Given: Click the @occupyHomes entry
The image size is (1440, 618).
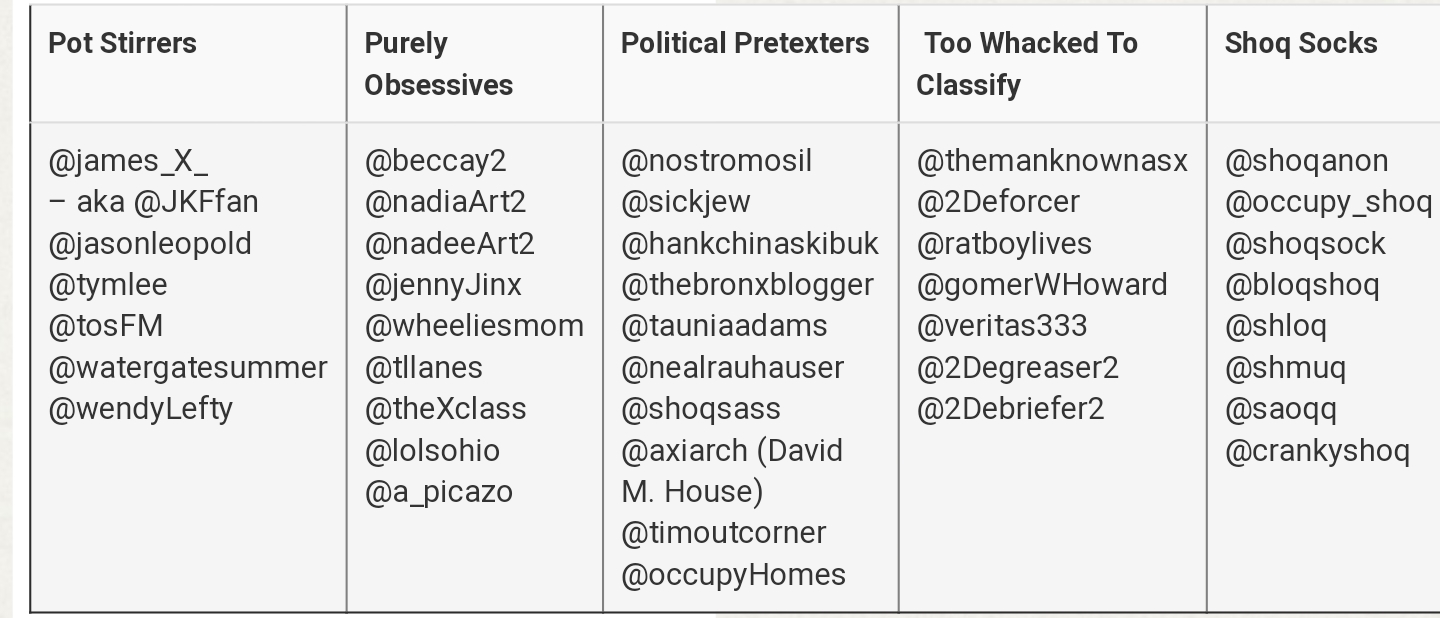Looking at the screenshot, I should [x=734, y=575].
